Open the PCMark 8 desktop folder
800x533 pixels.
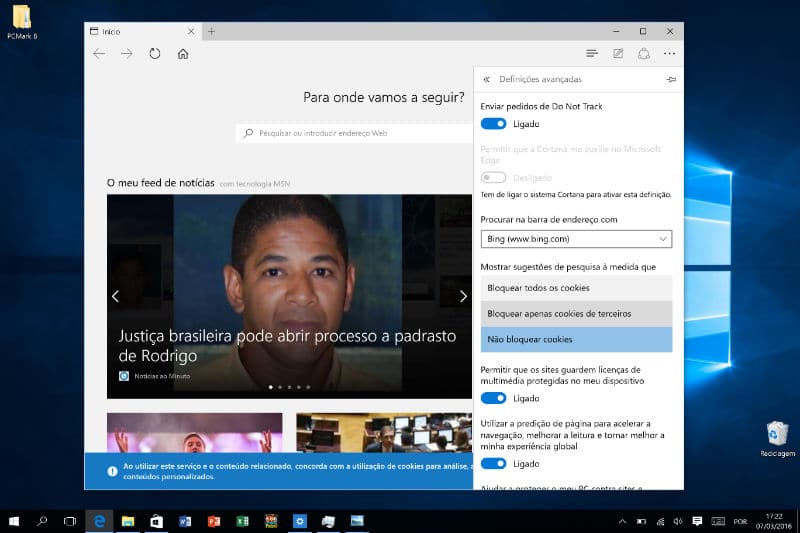click(x=22, y=22)
